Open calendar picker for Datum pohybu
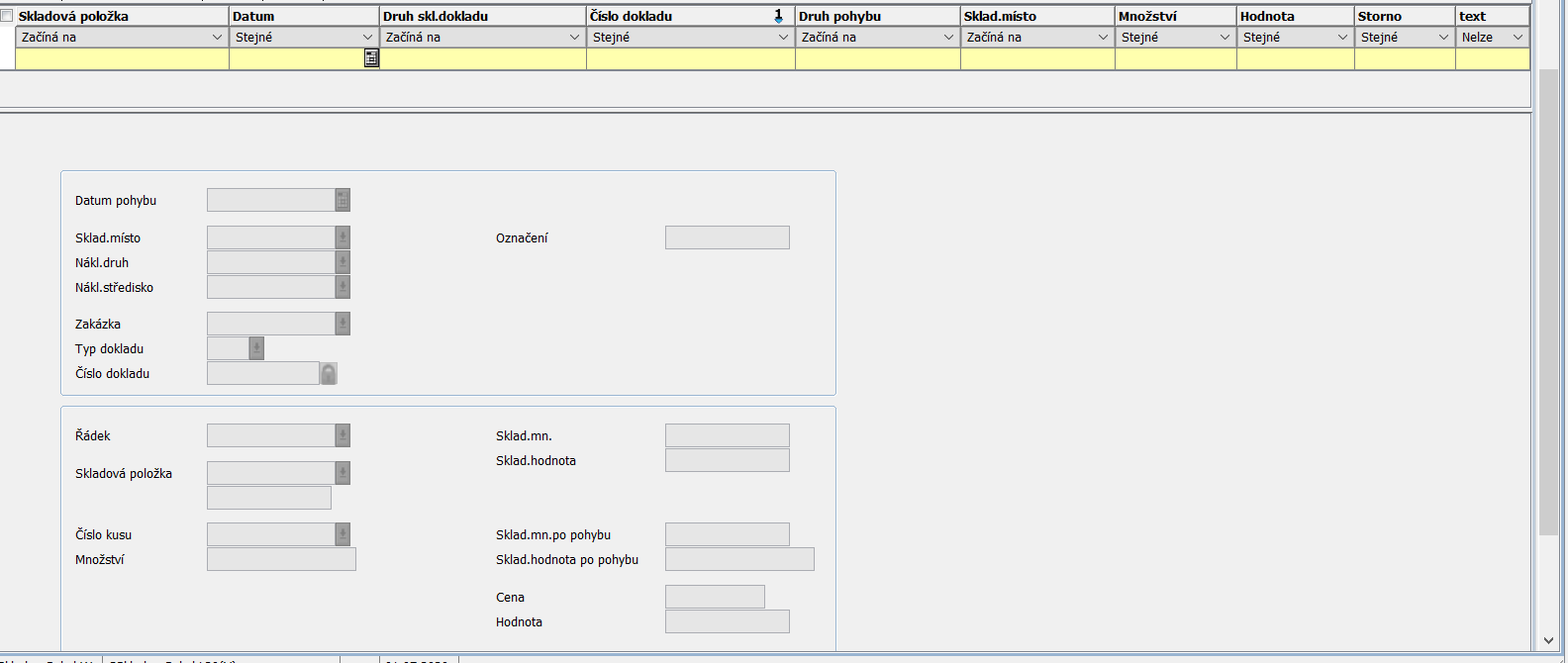Image resolution: width=1568 pixels, height=663 pixels. click(x=343, y=201)
